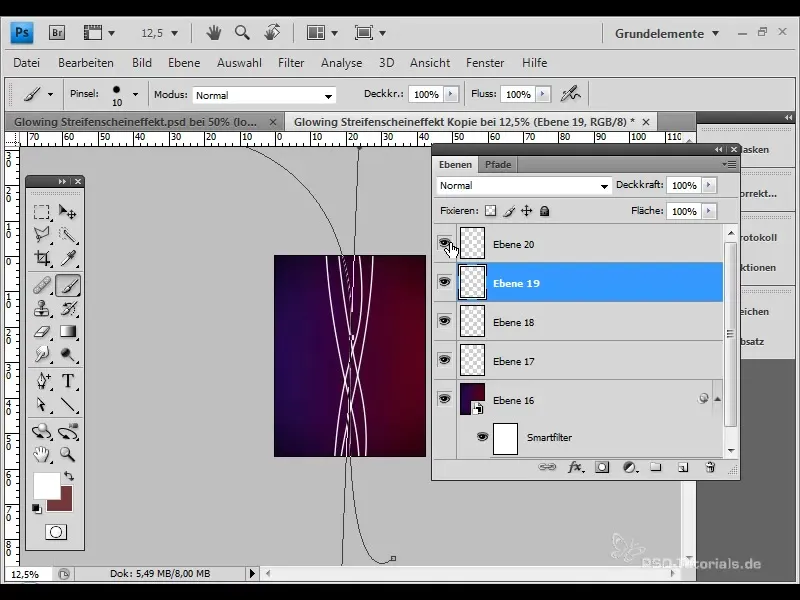Screen dimensions: 800x600
Task: Open the Filter menu
Action: [x=291, y=63]
